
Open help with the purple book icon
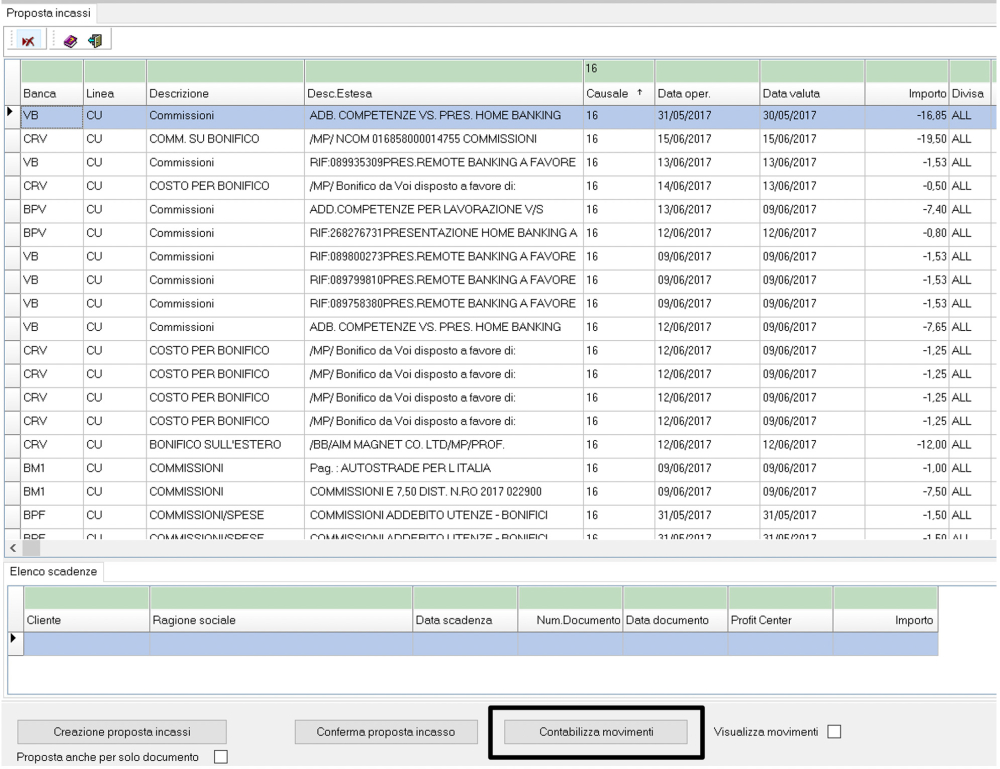[x=71, y=40]
